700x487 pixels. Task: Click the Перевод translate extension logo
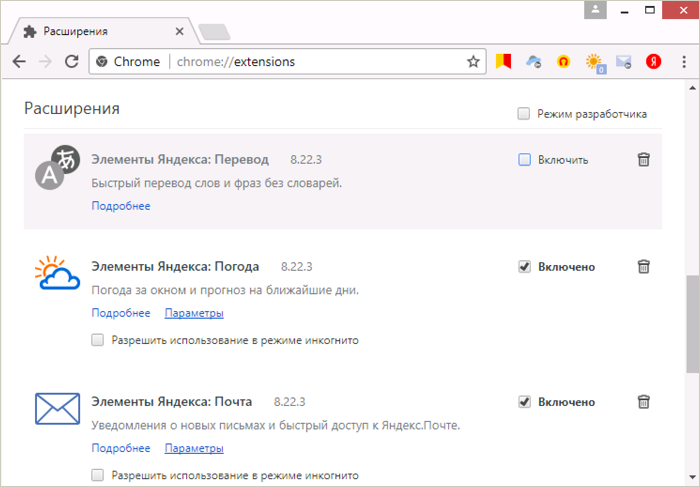click(x=58, y=167)
